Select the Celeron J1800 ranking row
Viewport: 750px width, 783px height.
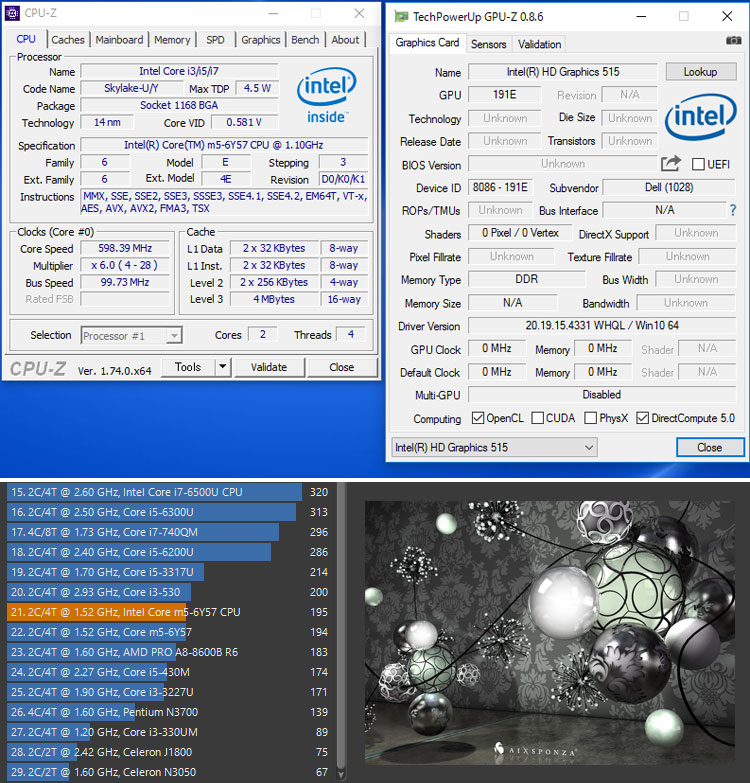(x=168, y=752)
